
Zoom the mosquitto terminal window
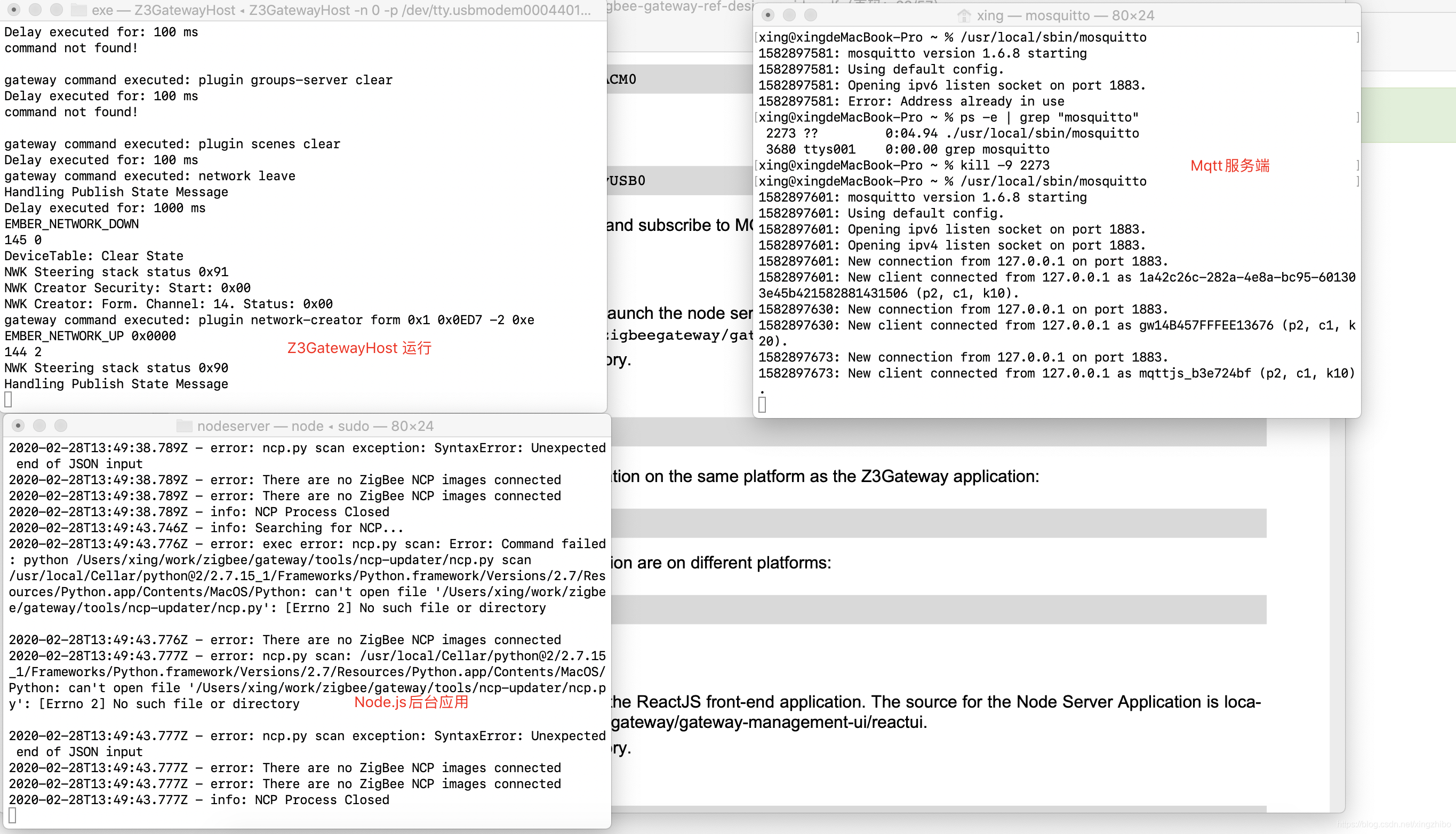pyautogui.click(x=811, y=15)
